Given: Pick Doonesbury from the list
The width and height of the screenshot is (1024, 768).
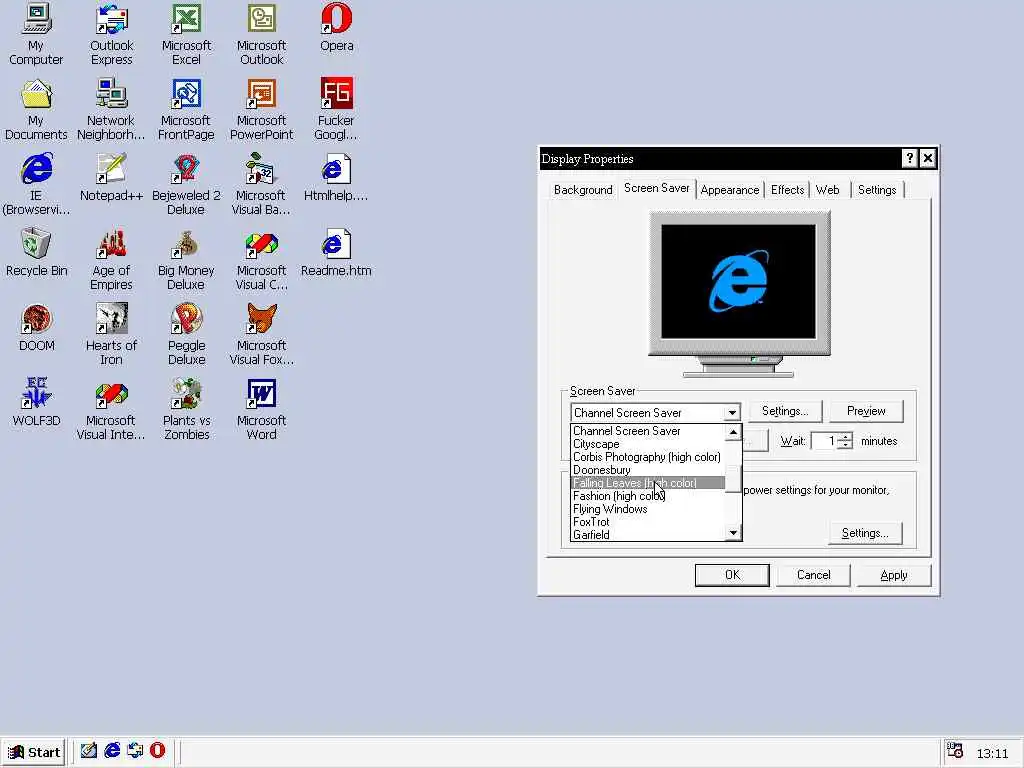Looking at the screenshot, I should (647, 470).
